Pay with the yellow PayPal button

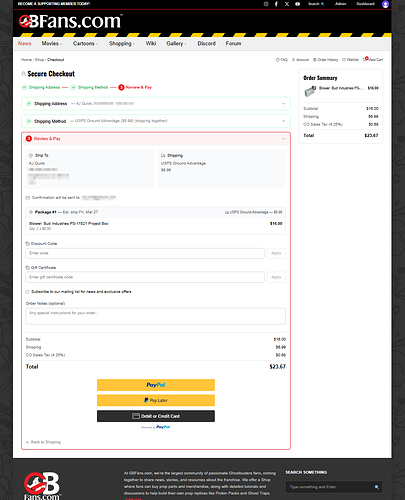pos(156,385)
